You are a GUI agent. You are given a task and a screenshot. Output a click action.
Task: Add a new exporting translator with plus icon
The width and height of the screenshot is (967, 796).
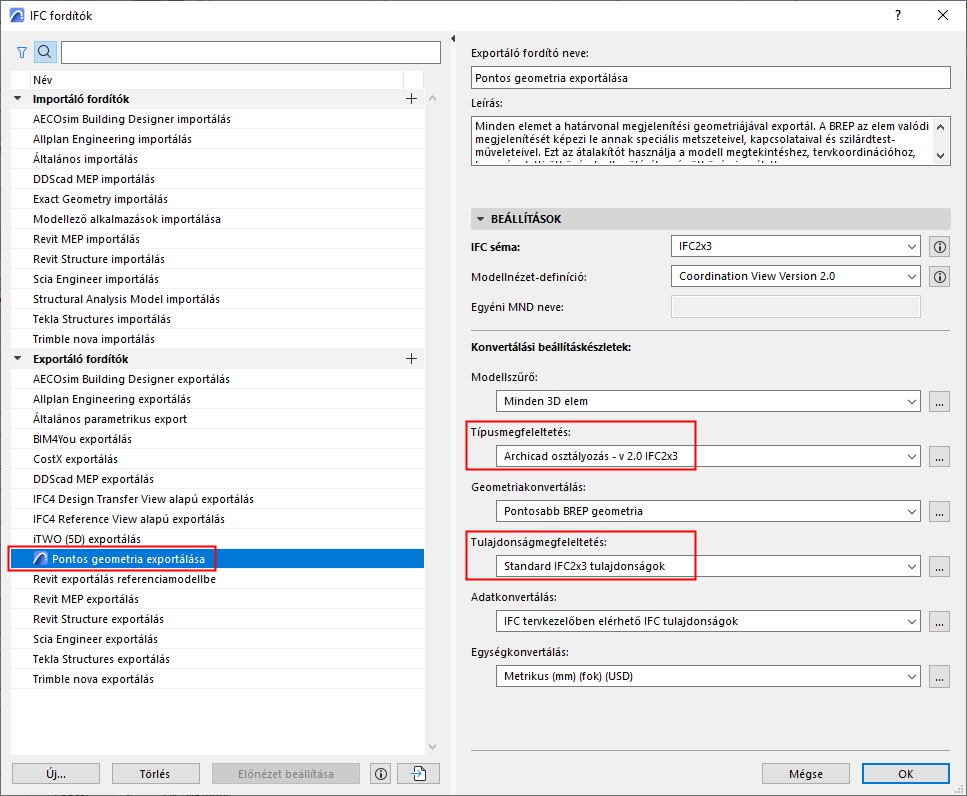411,359
